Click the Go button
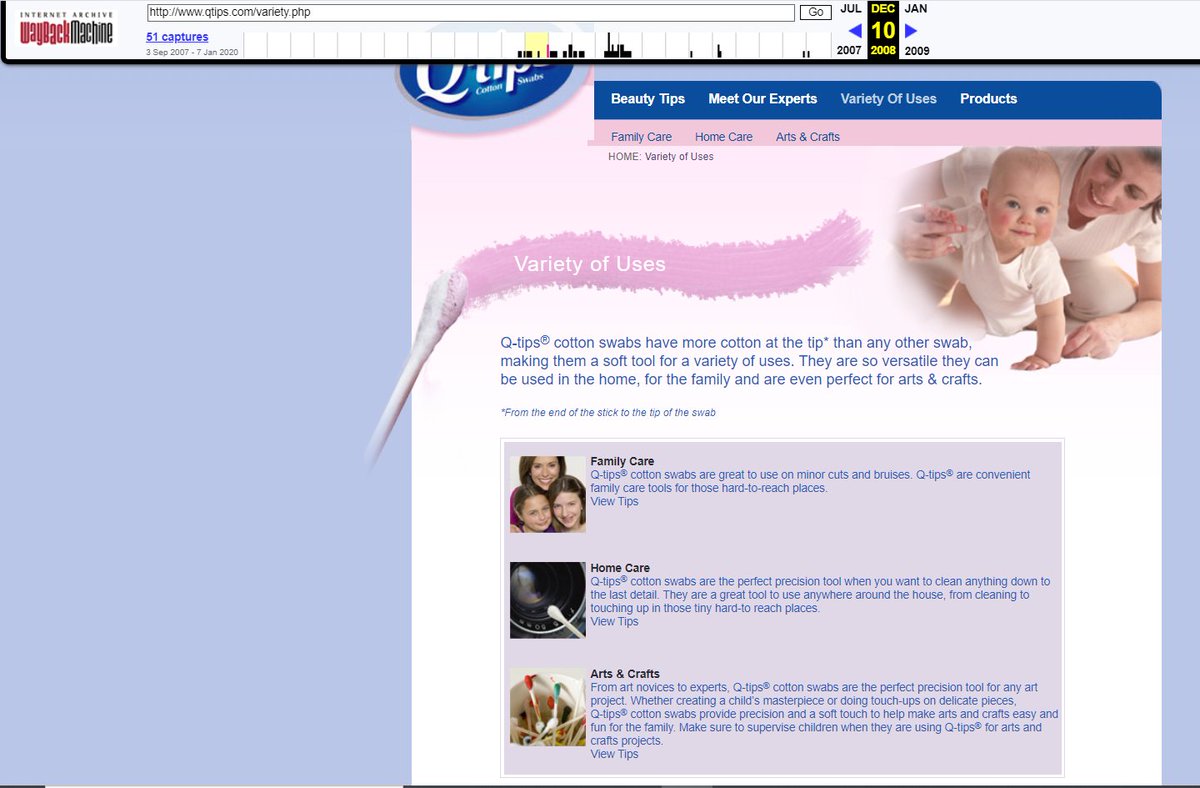This screenshot has height=788, width=1200. pyautogui.click(x=815, y=12)
